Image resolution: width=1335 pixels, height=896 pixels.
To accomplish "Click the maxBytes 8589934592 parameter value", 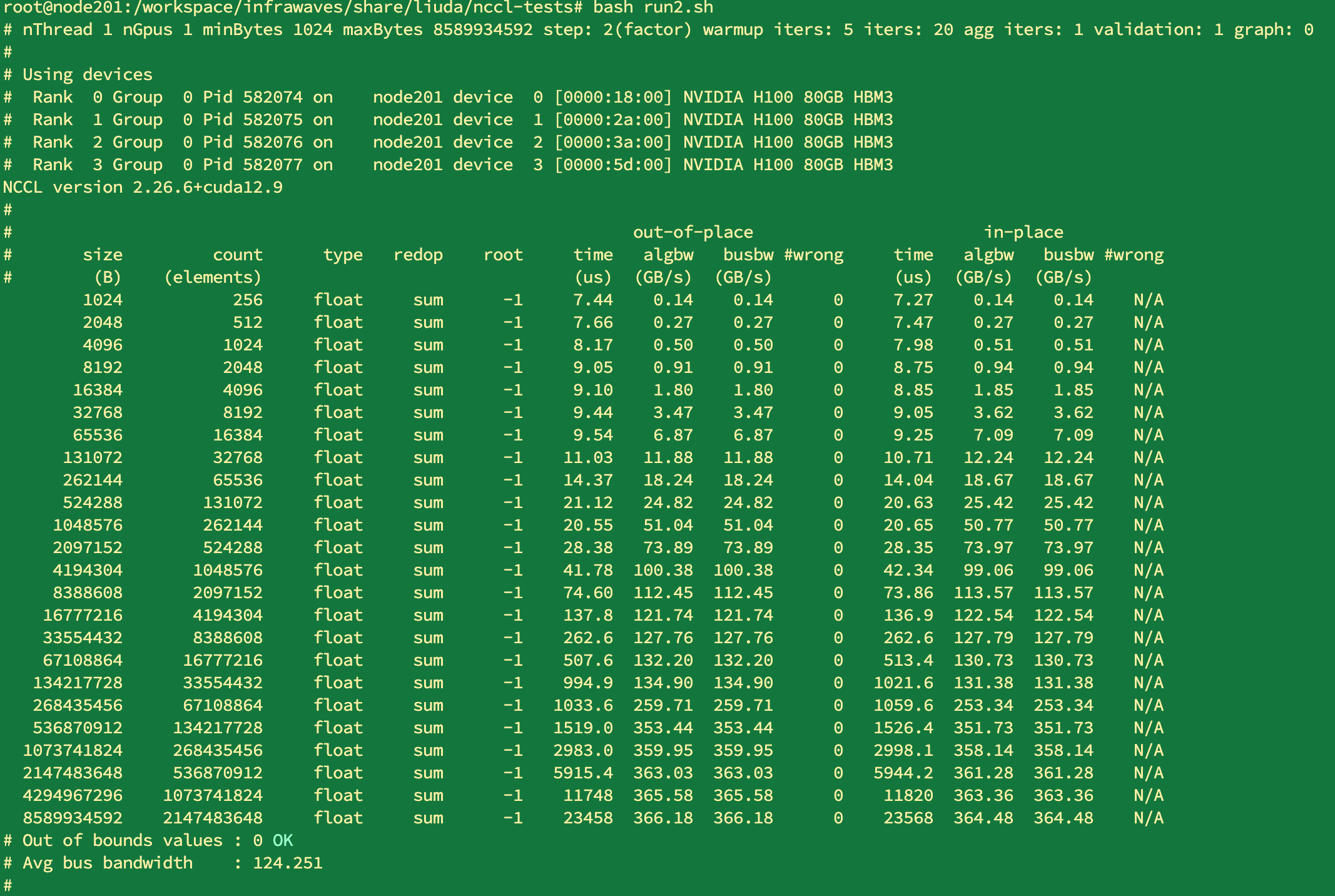I will click(x=482, y=29).
